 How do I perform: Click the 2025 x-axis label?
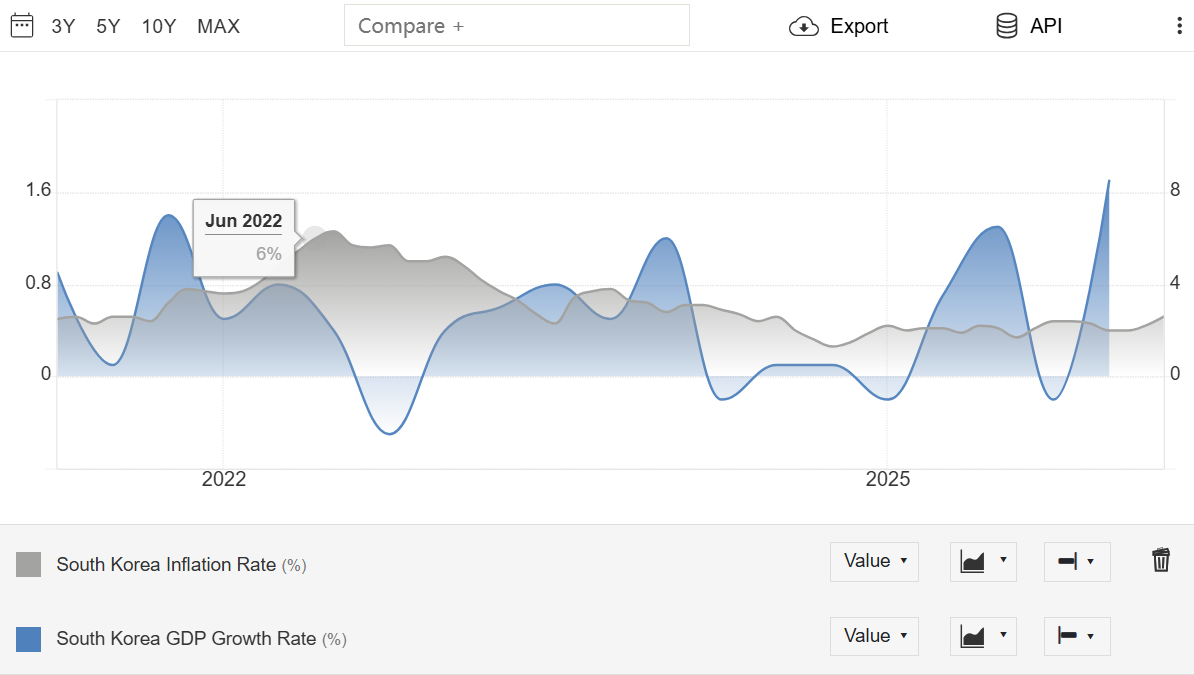tap(888, 478)
